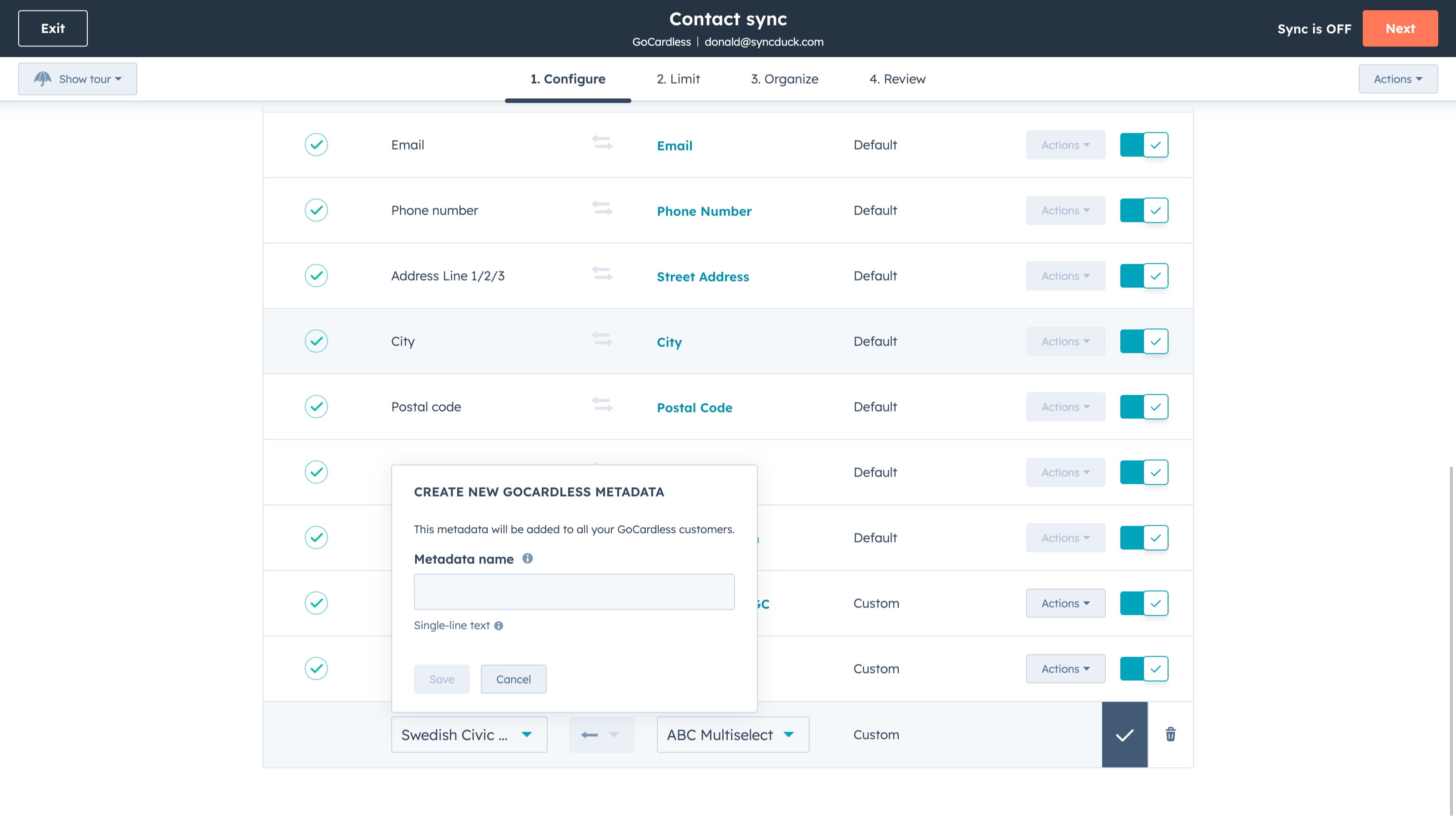Click inside the Metadata name input field
The height and width of the screenshot is (819, 1456).
click(574, 591)
